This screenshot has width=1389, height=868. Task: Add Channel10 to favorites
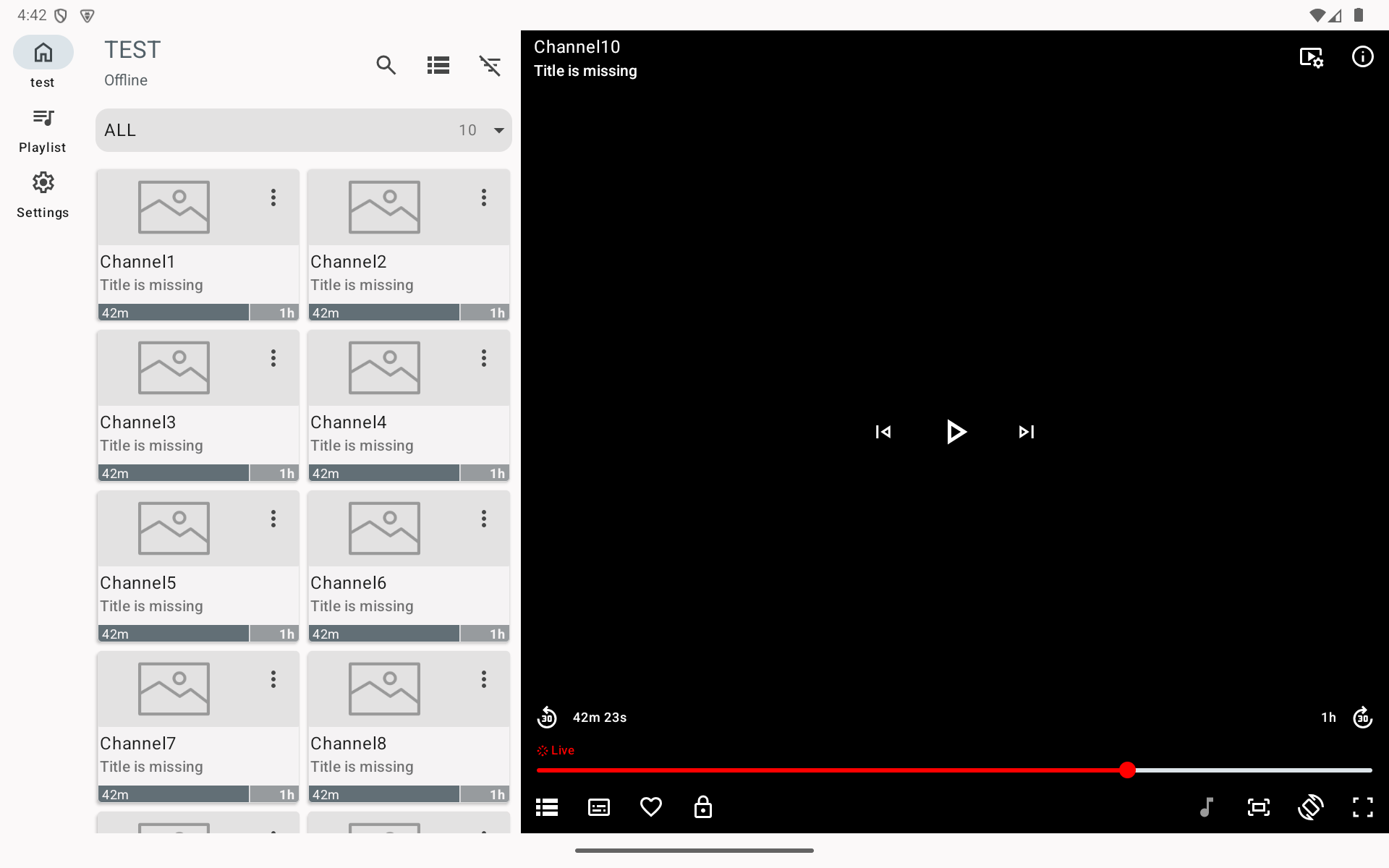point(650,807)
